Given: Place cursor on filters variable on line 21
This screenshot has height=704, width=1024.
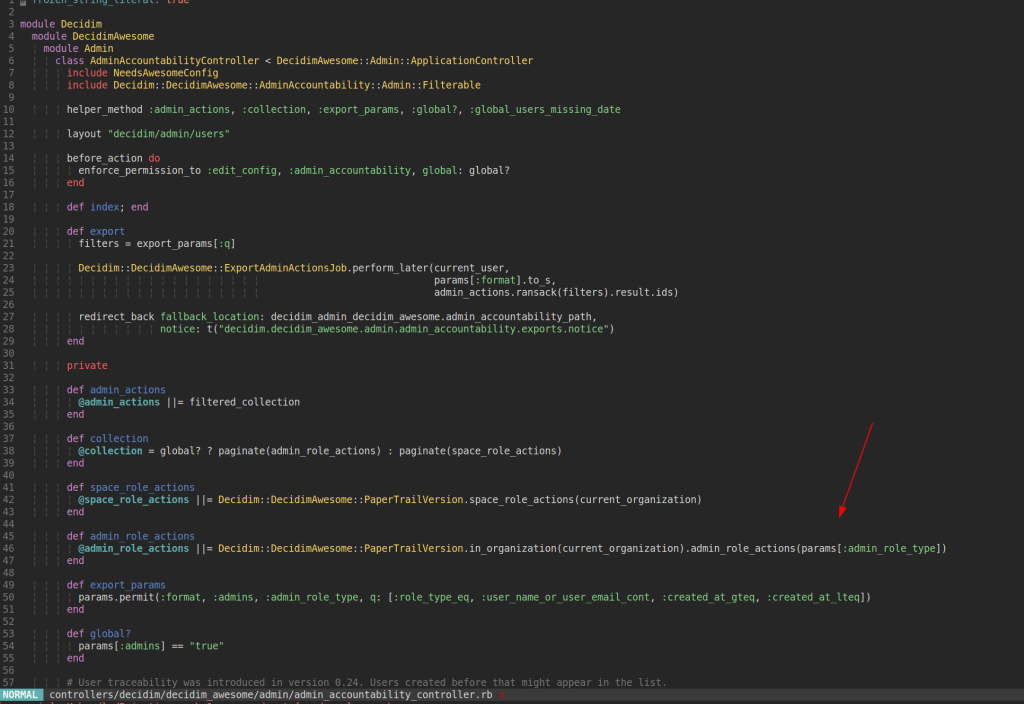Looking at the screenshot, I should pyautogui.click(x=99, y=244).
